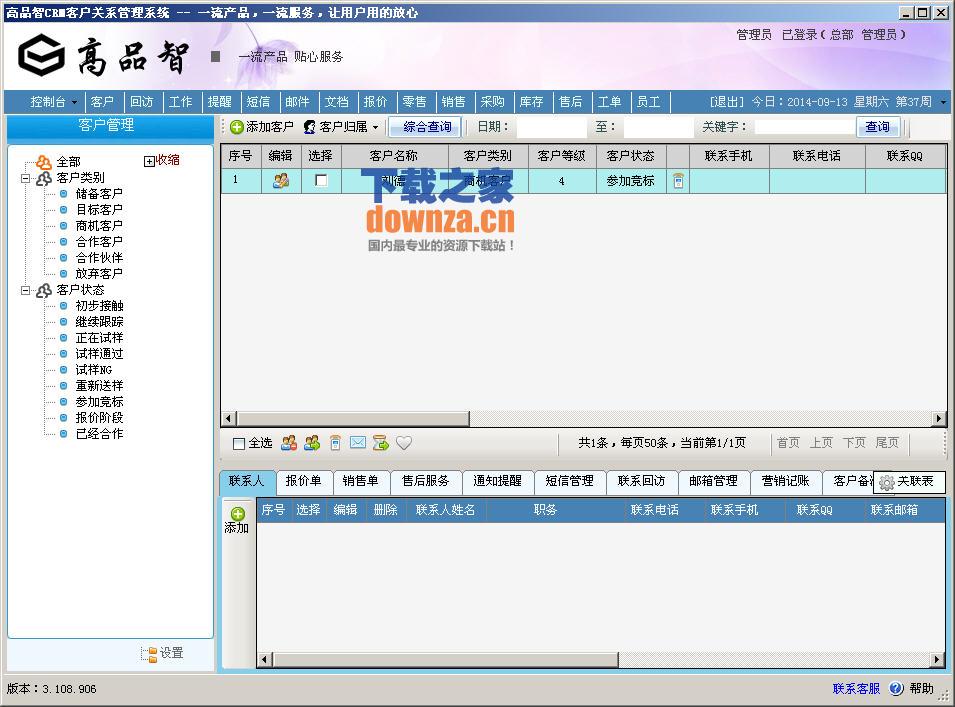The width and height of the screenshot is (955, 707).
Task: Click the 查询 search button
Action: coord(878,127)
